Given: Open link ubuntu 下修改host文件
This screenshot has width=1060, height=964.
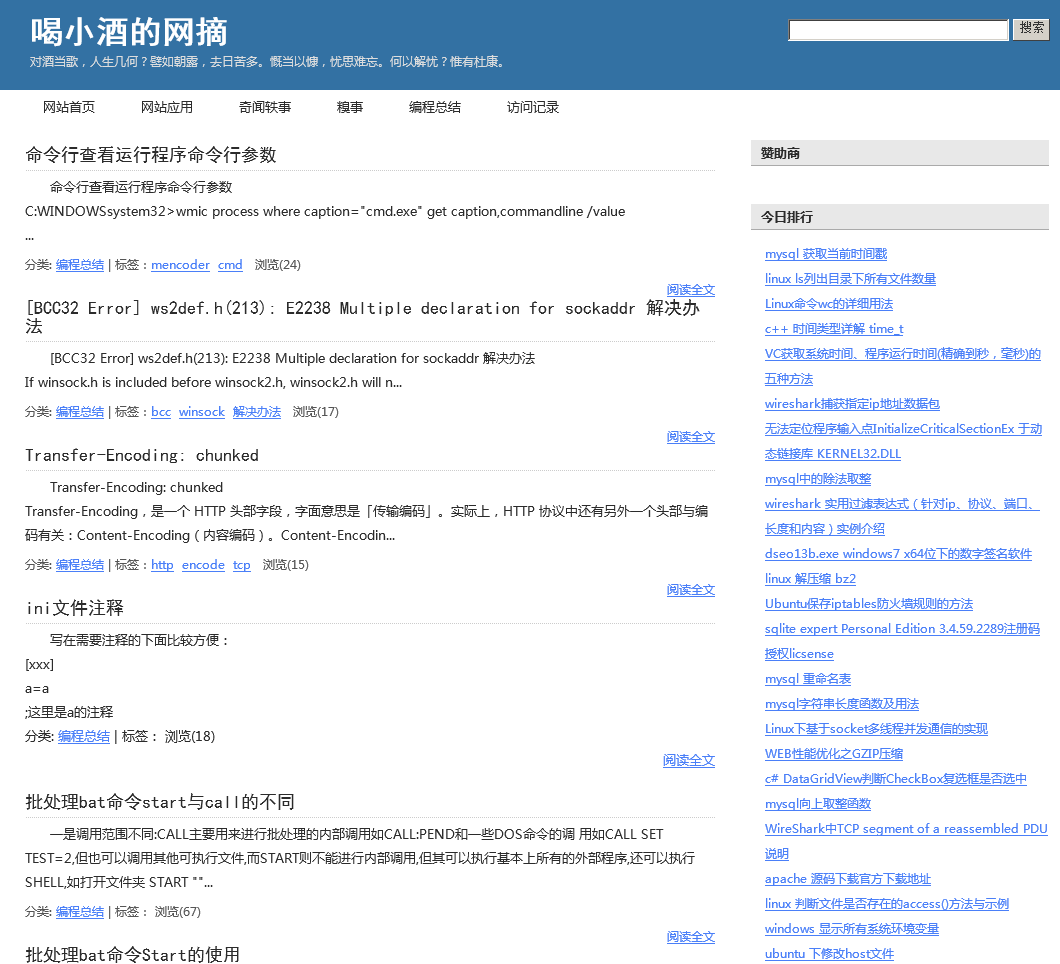Looking at the screenshot, I should [829, 954].
